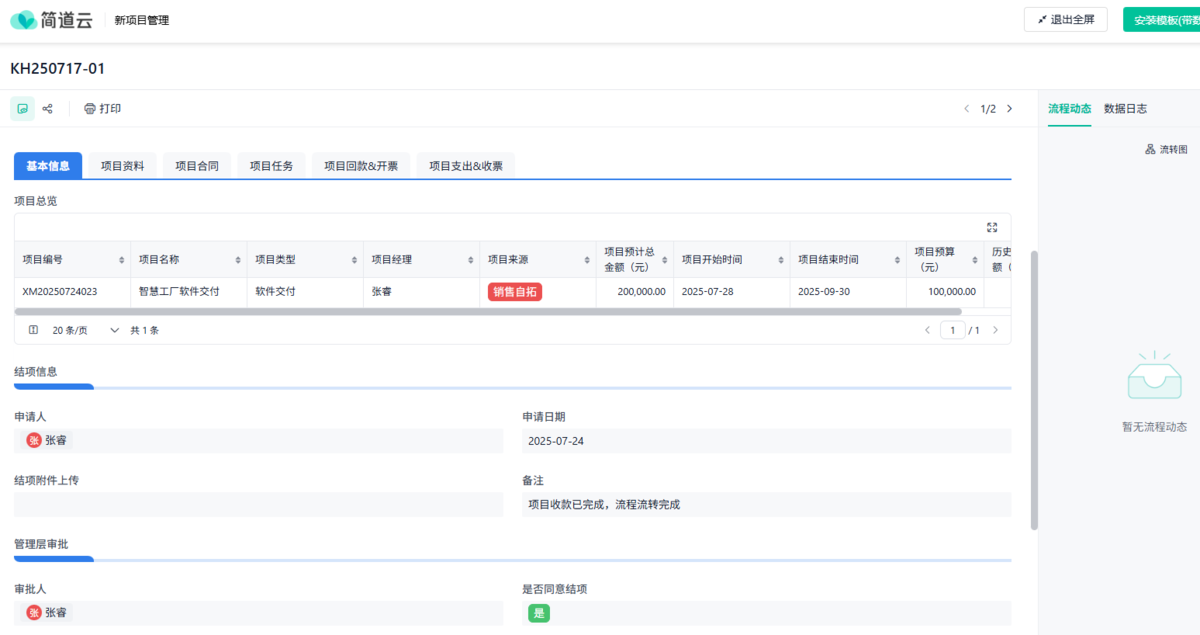Click the green 是 tag
The image size is (1200, 635).
tap(539, 613)
